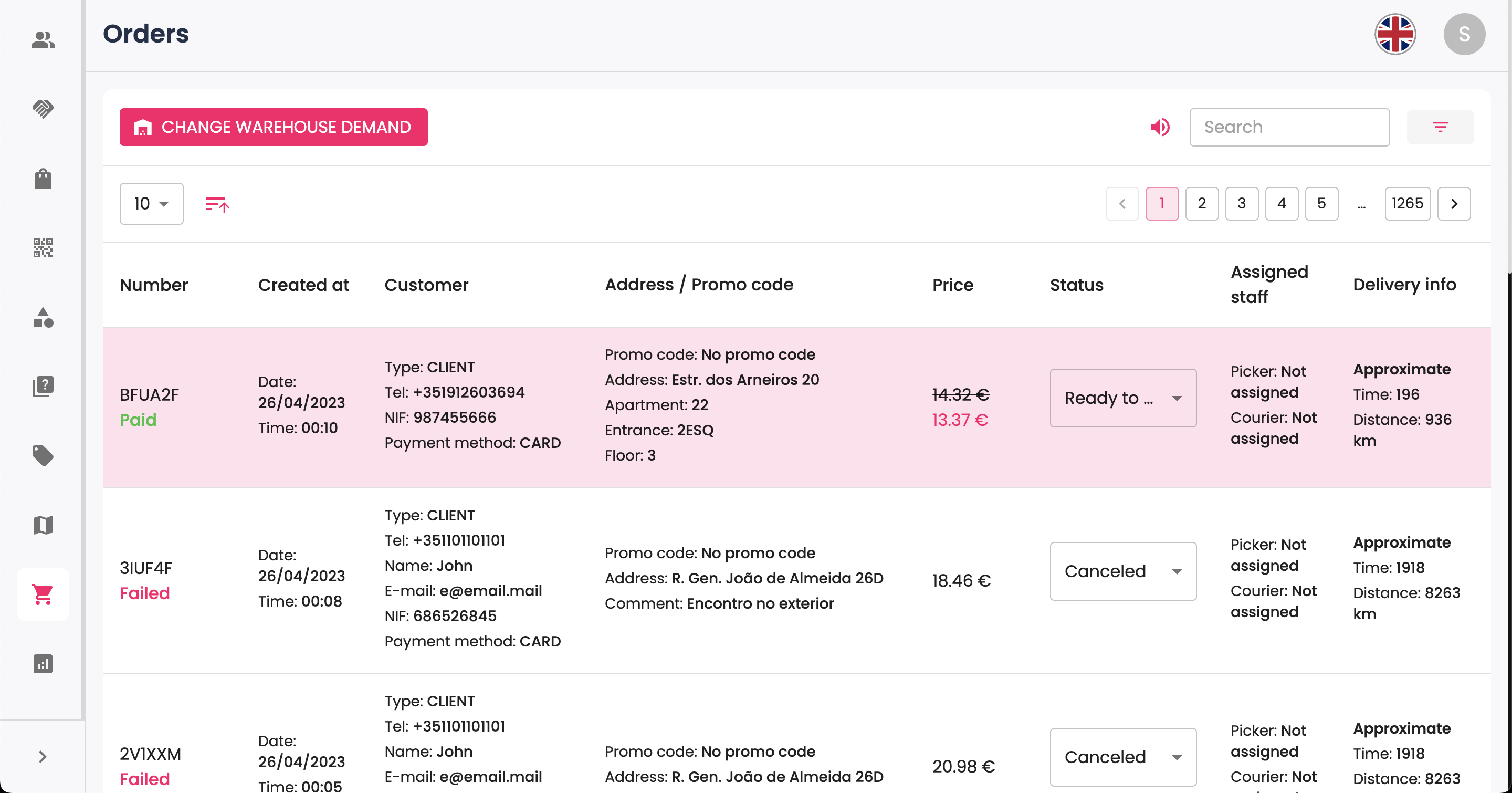Screen dimensions: 1512x793
Task: Expand Canceled status dropdown for 3IUF4F
Action: 1122,571
